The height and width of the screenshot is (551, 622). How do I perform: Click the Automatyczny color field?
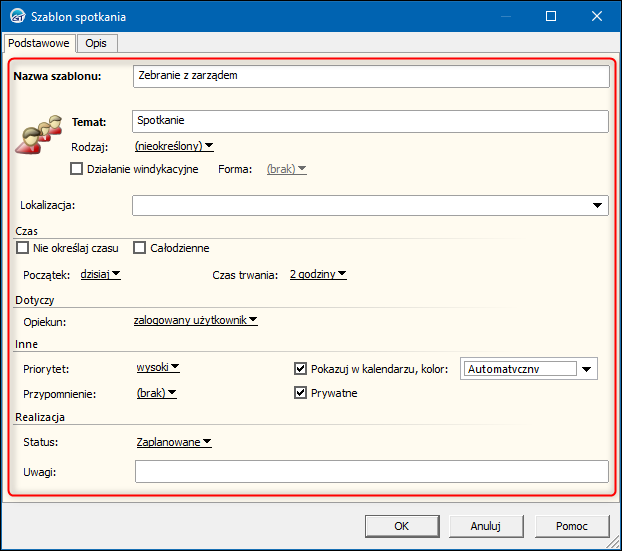520,369
